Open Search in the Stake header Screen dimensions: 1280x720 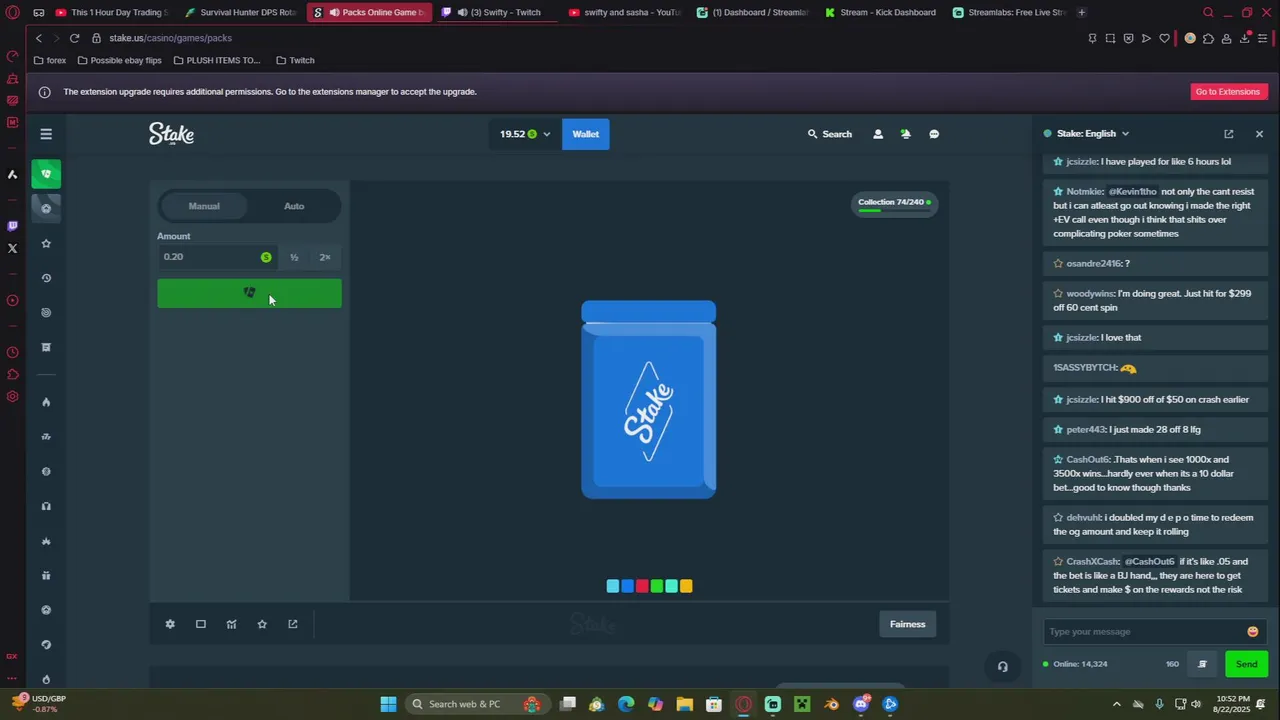pos(830,134)
